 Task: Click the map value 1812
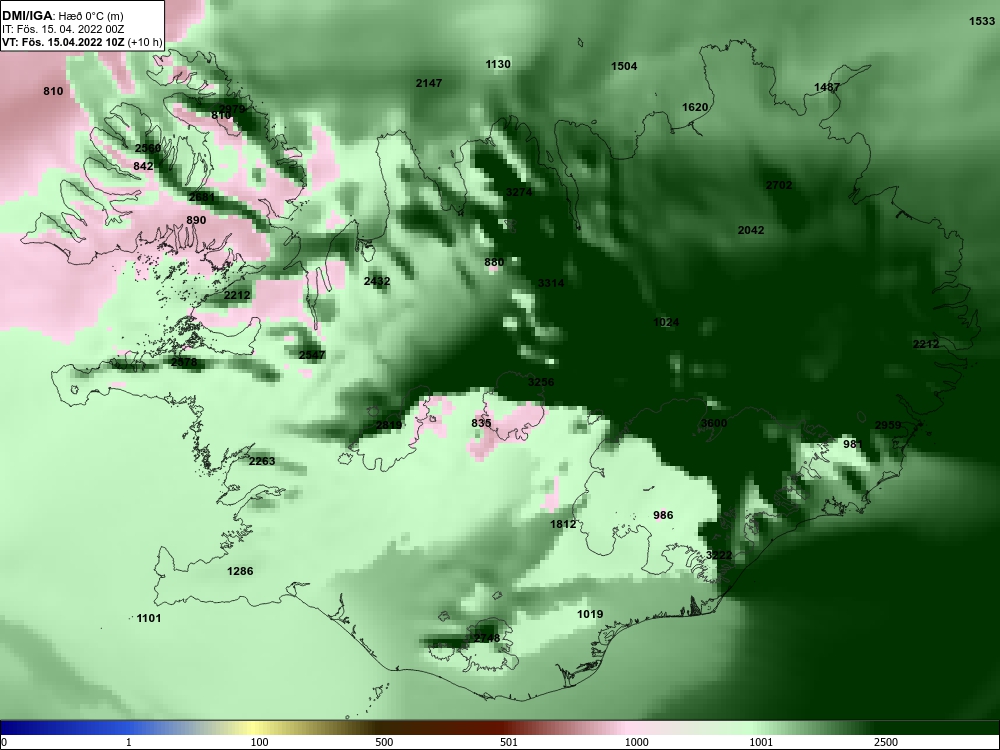point(563,524)
